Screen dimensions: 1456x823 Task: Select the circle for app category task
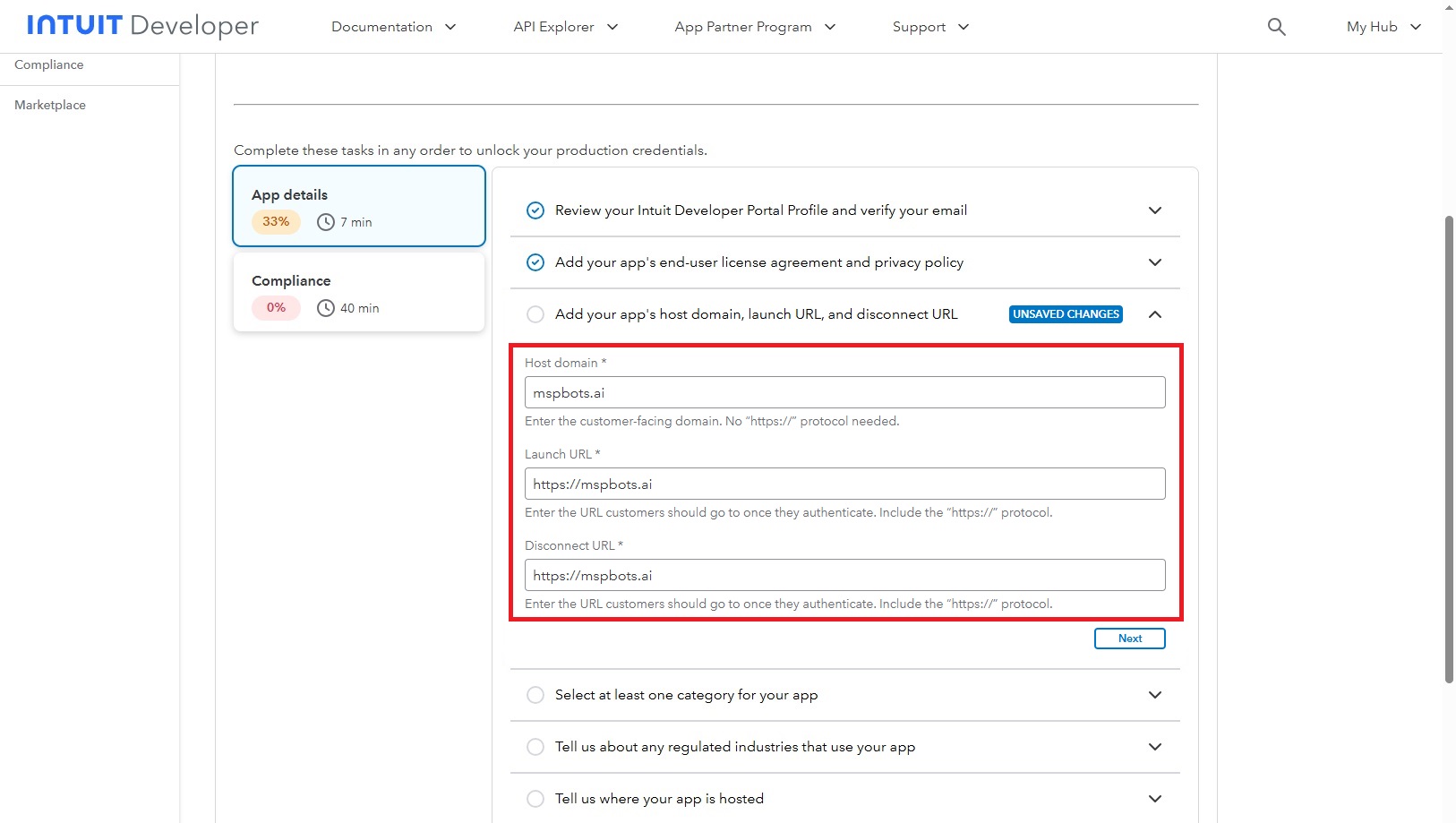(535, 695)
